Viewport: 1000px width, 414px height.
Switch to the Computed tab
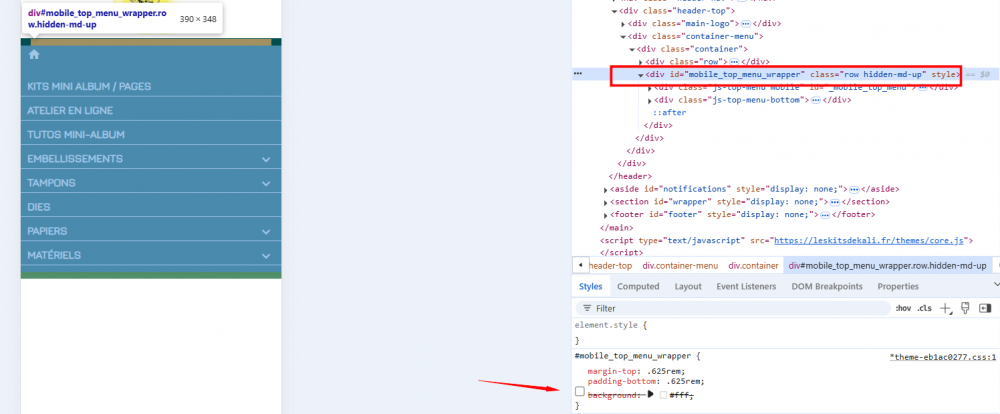coord(638,286)
